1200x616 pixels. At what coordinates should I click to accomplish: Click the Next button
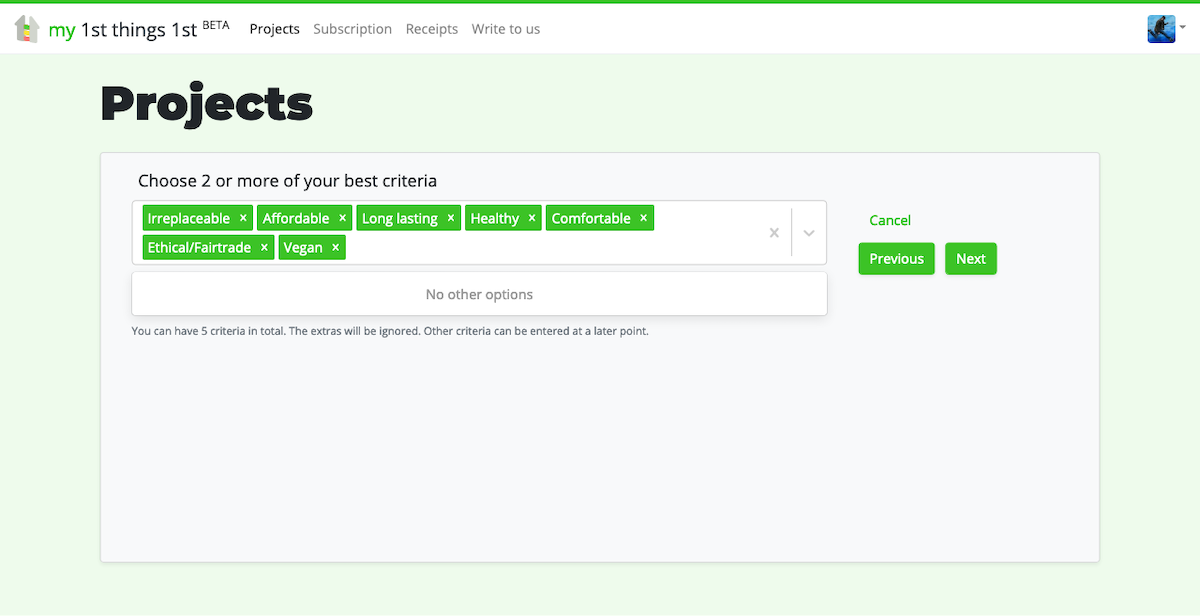tap(971, 259)
